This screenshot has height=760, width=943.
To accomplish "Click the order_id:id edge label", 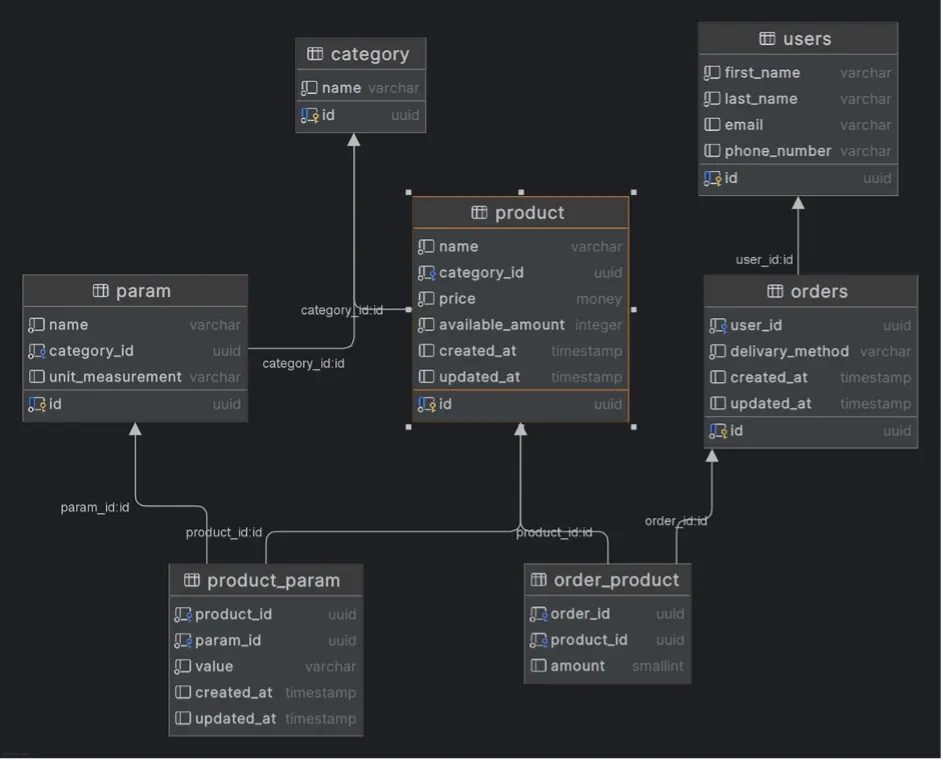I will [676, 521].
